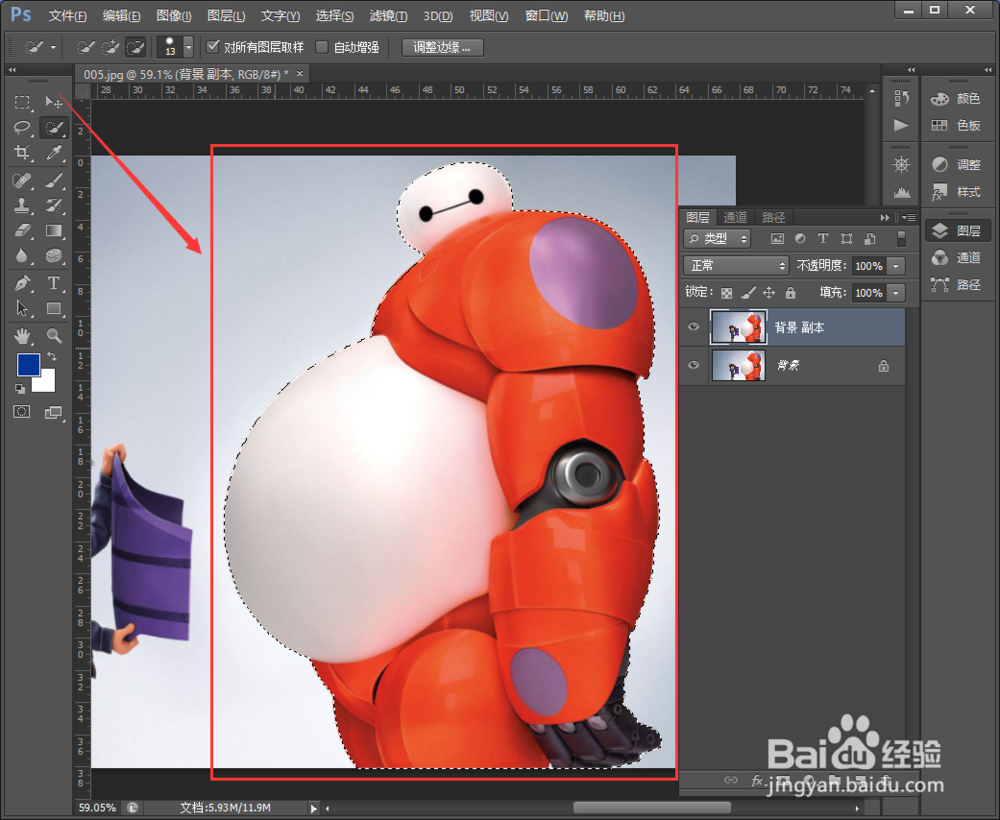The height and width of the screenshot is (820, 1000).
Task: Select the Rectangular Marquee tool
Action: 22,102
